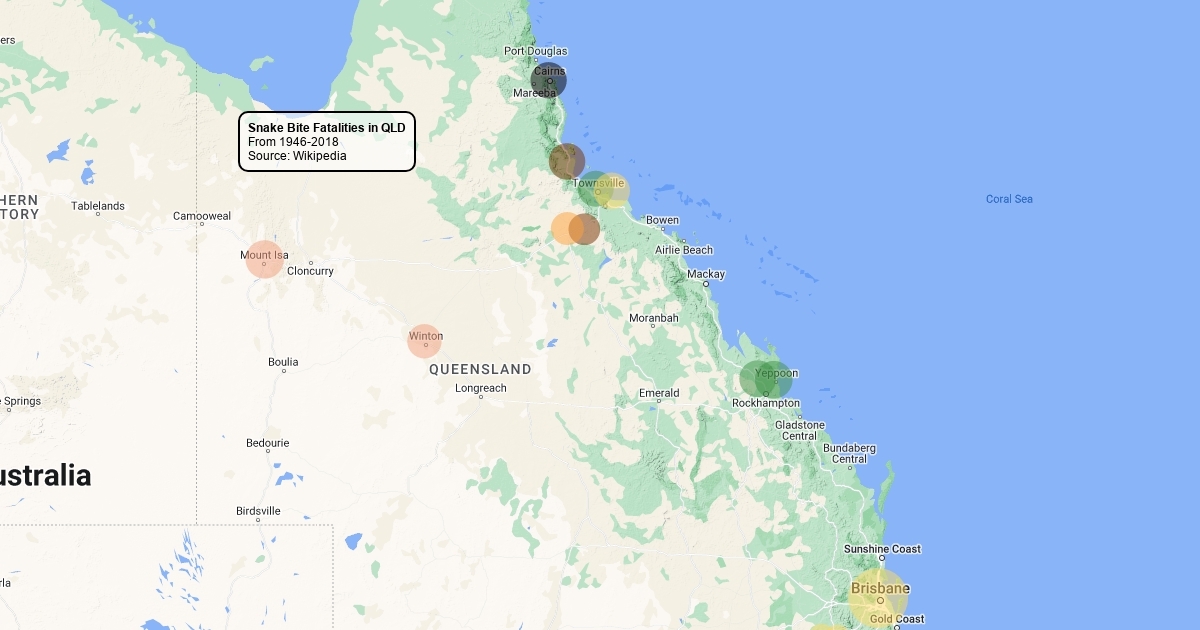Select the Bundaberg Central label
Viewport: 1200px width, 630px height.
click(849, 454)
